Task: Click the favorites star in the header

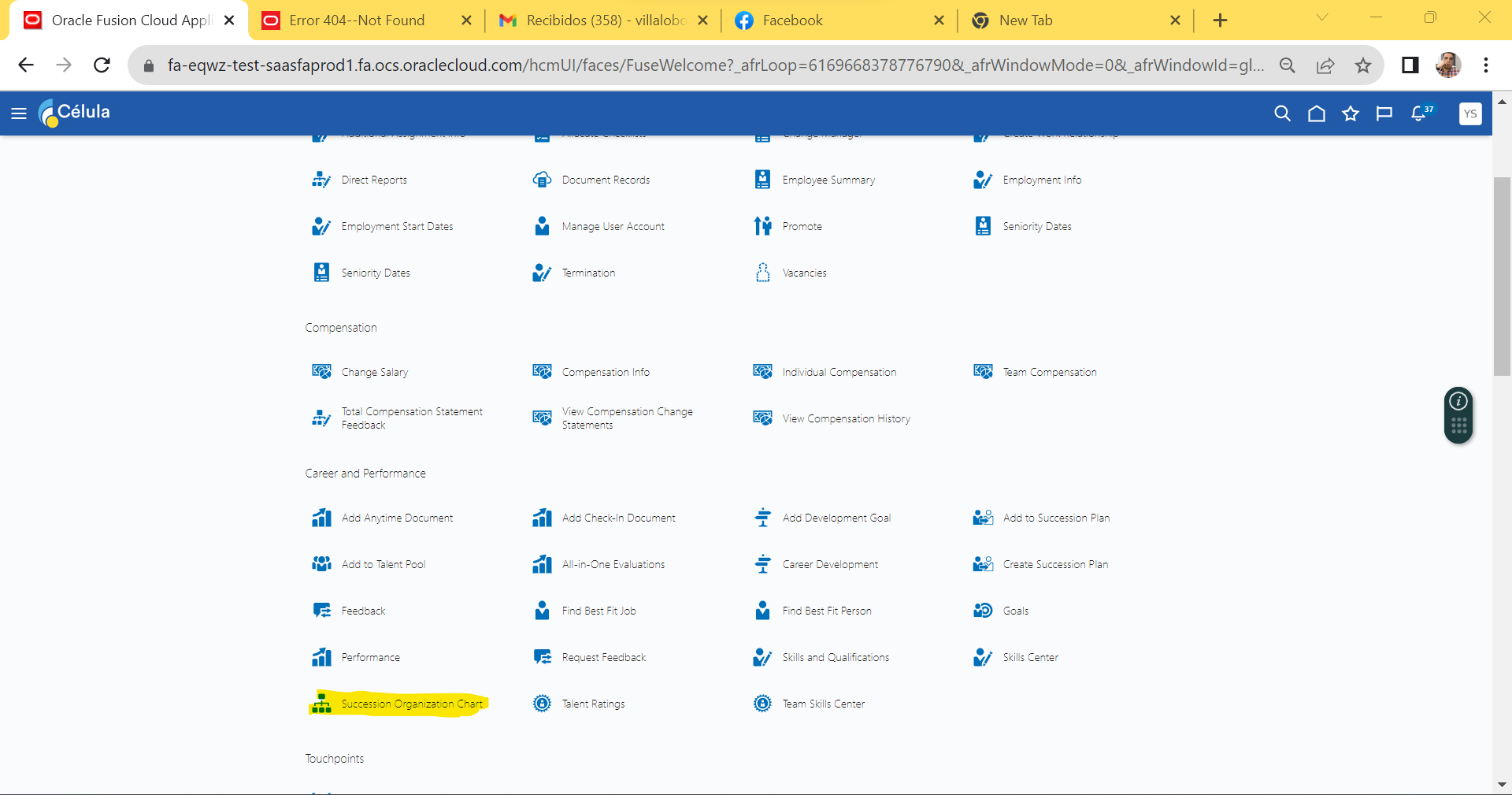Action: point(1351,113)
